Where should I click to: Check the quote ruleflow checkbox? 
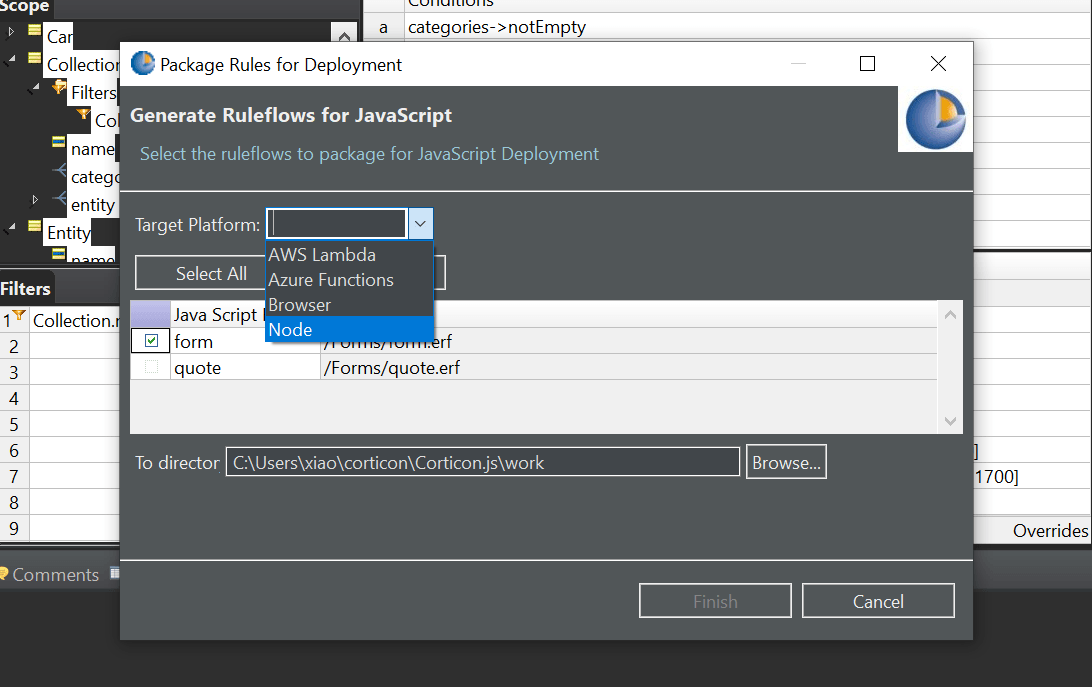tap(151, 368)
